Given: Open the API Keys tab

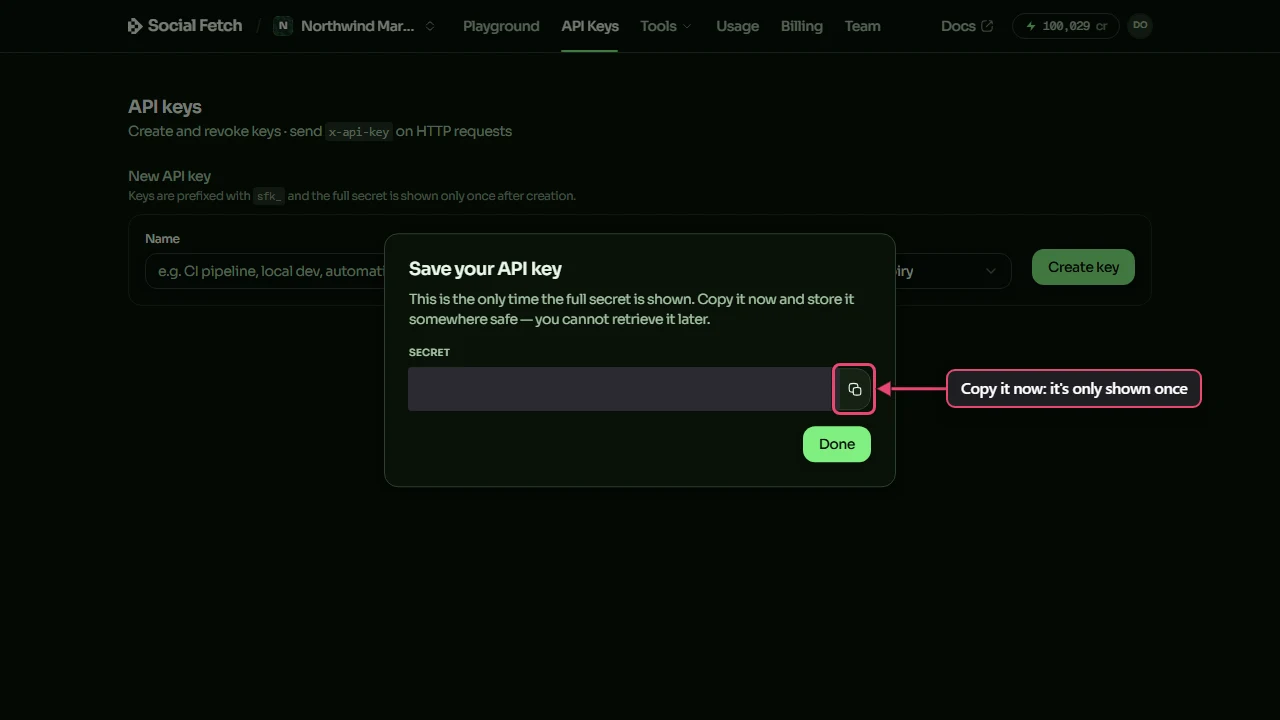Looking at the screenshot, I should point(590,26).
